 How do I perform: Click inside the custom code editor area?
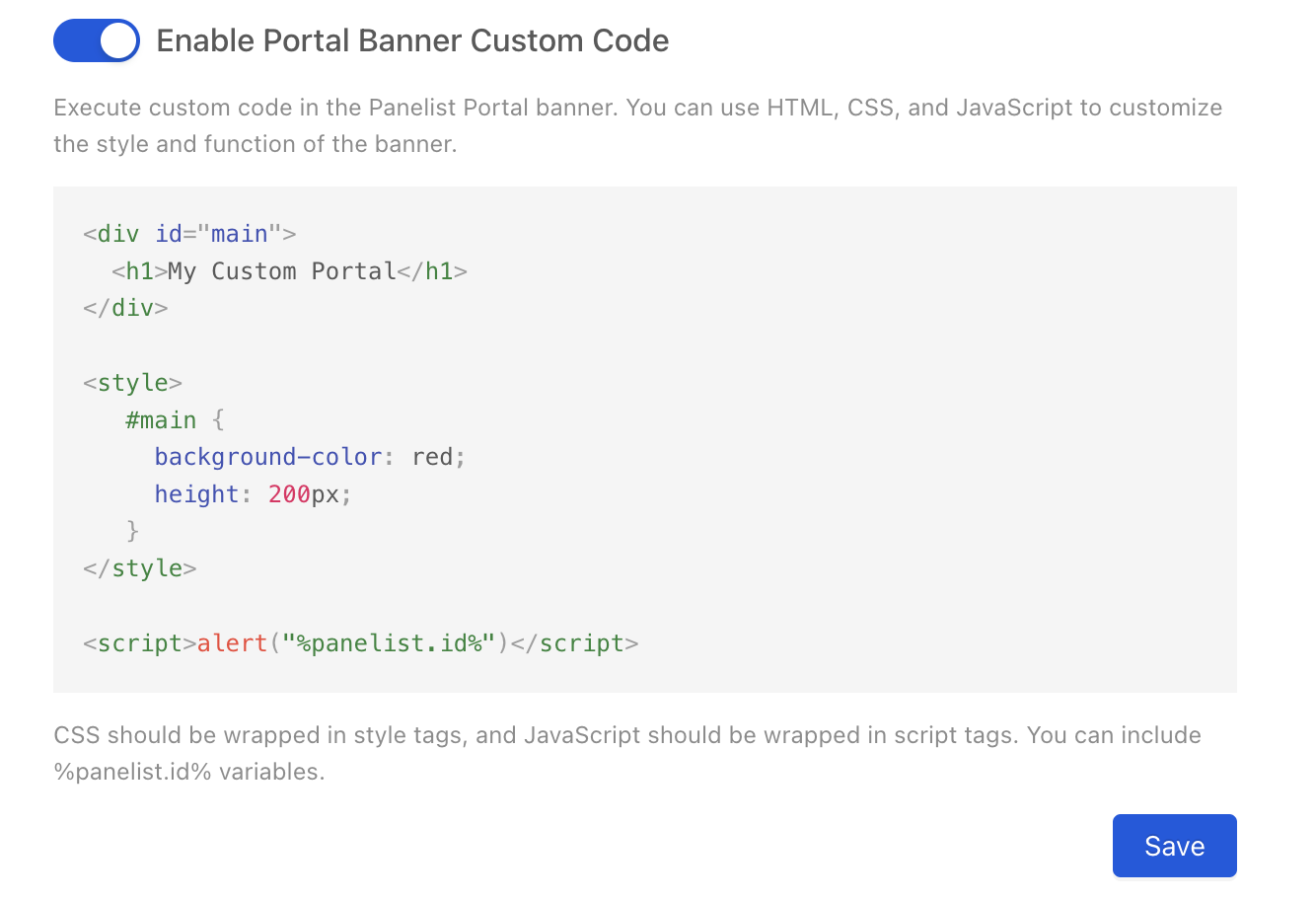pyautogui.click(x=645, y=439)
